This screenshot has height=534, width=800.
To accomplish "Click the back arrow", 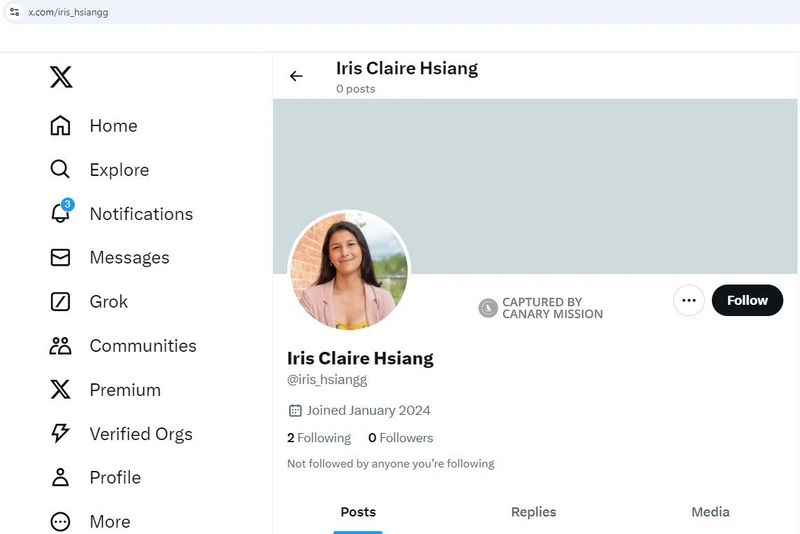I will pyautogui.click(x=296, y=76).
